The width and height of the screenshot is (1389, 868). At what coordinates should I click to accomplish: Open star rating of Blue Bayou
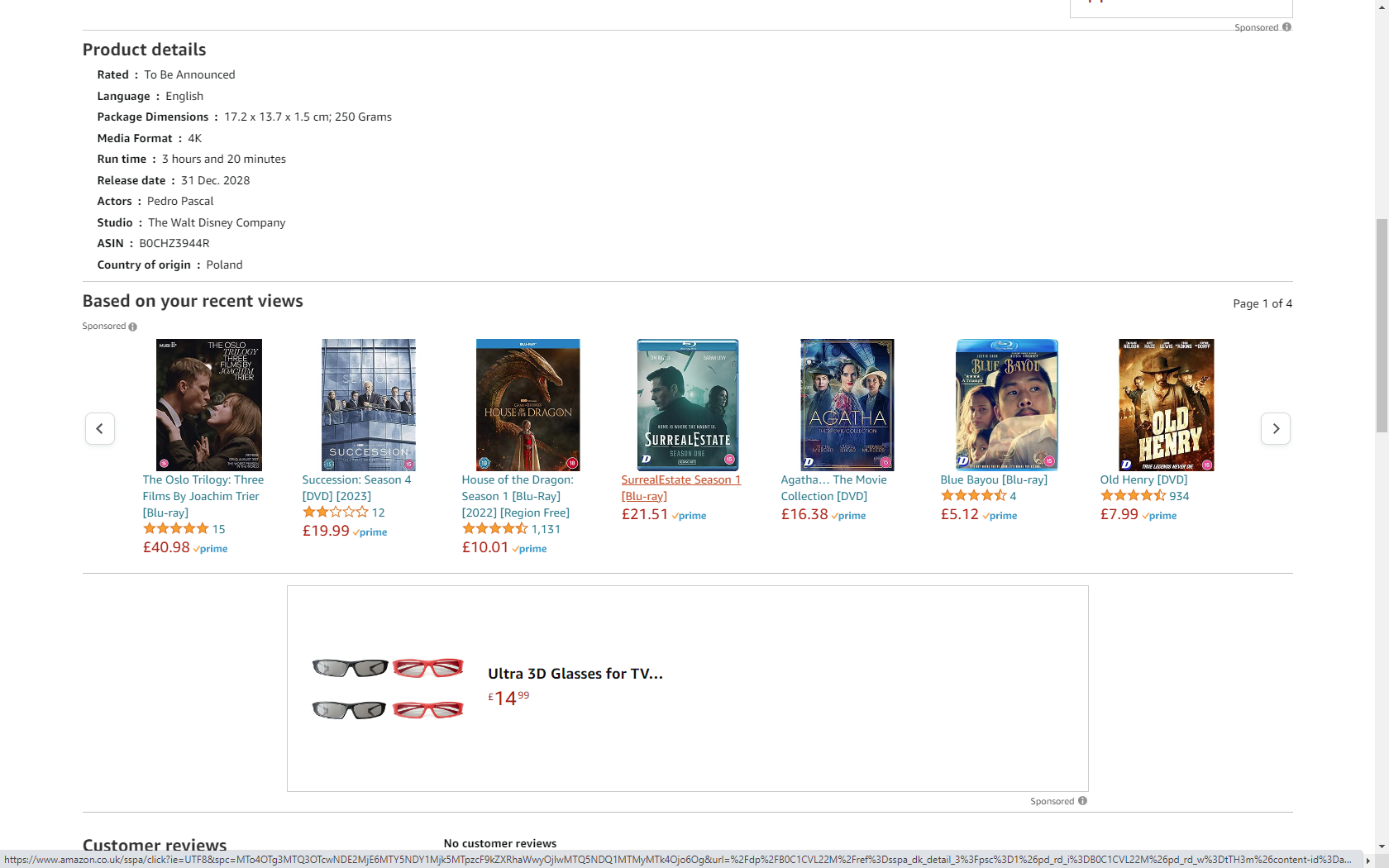pos(974,496)
